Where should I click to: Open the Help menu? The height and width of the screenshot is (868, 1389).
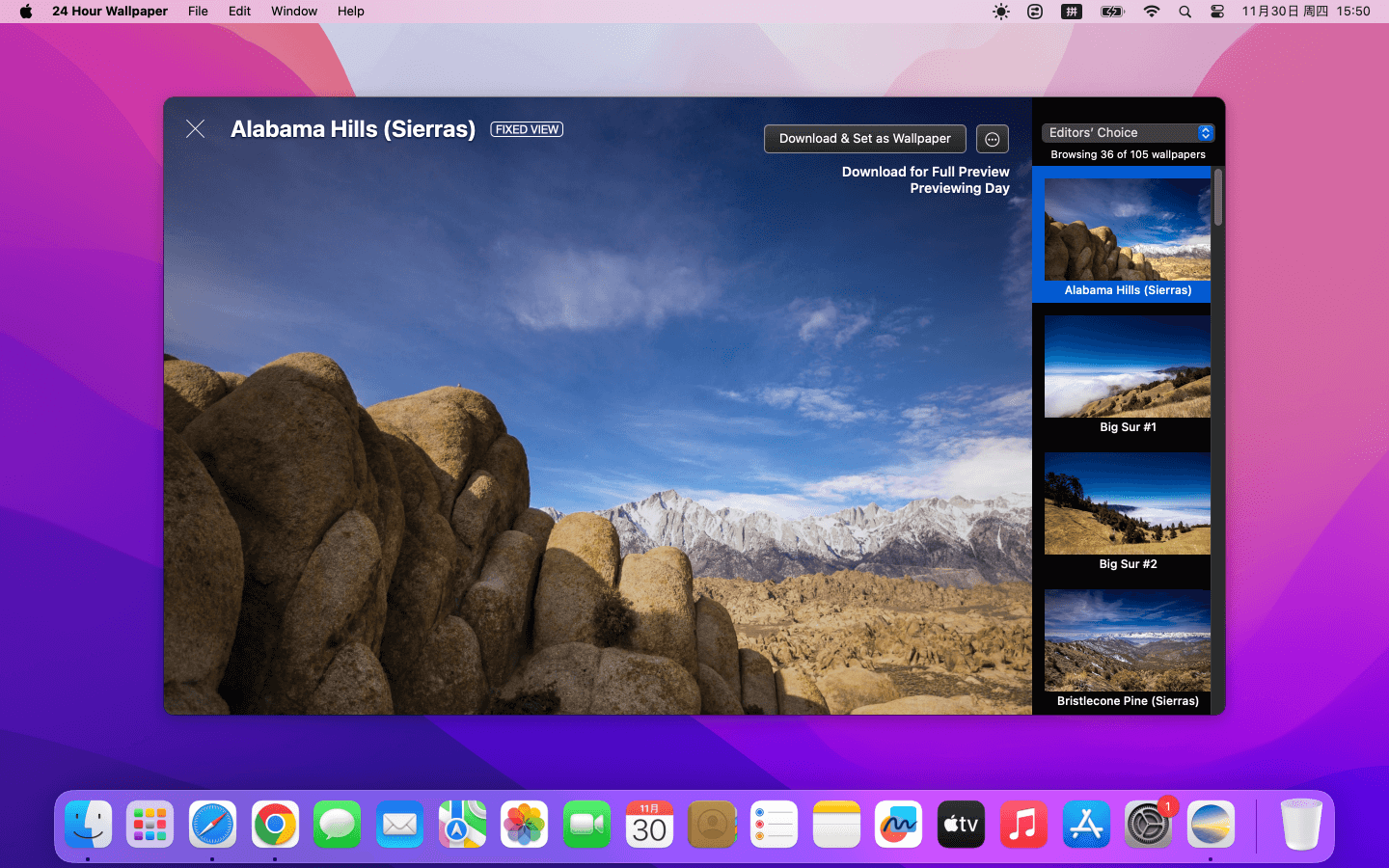pos(351,12)
